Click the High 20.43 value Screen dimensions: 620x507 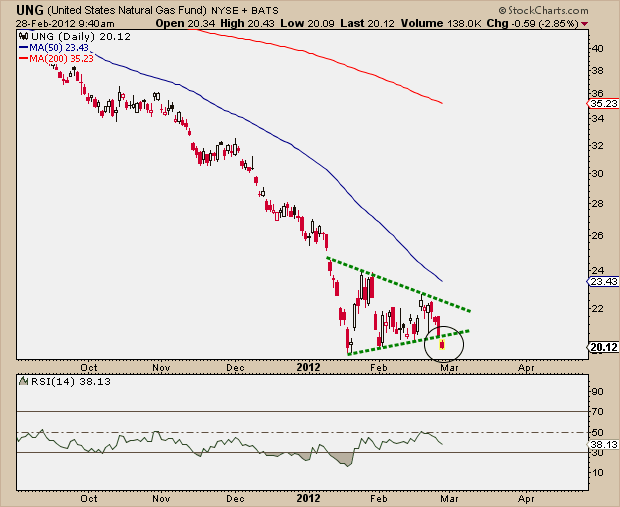click(247, 23)
